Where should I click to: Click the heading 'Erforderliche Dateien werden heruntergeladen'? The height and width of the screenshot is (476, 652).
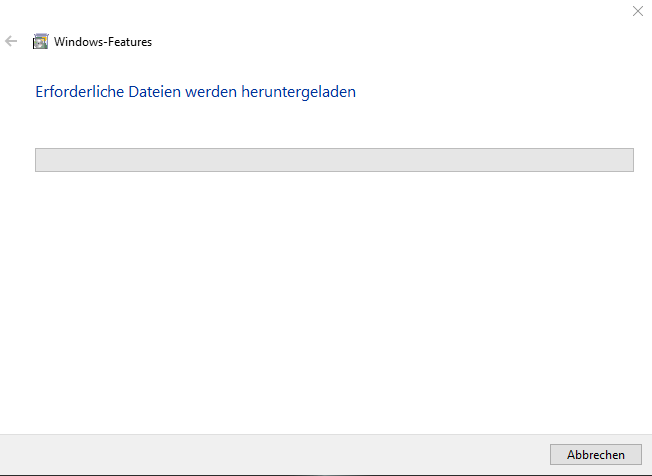[195, 91]
